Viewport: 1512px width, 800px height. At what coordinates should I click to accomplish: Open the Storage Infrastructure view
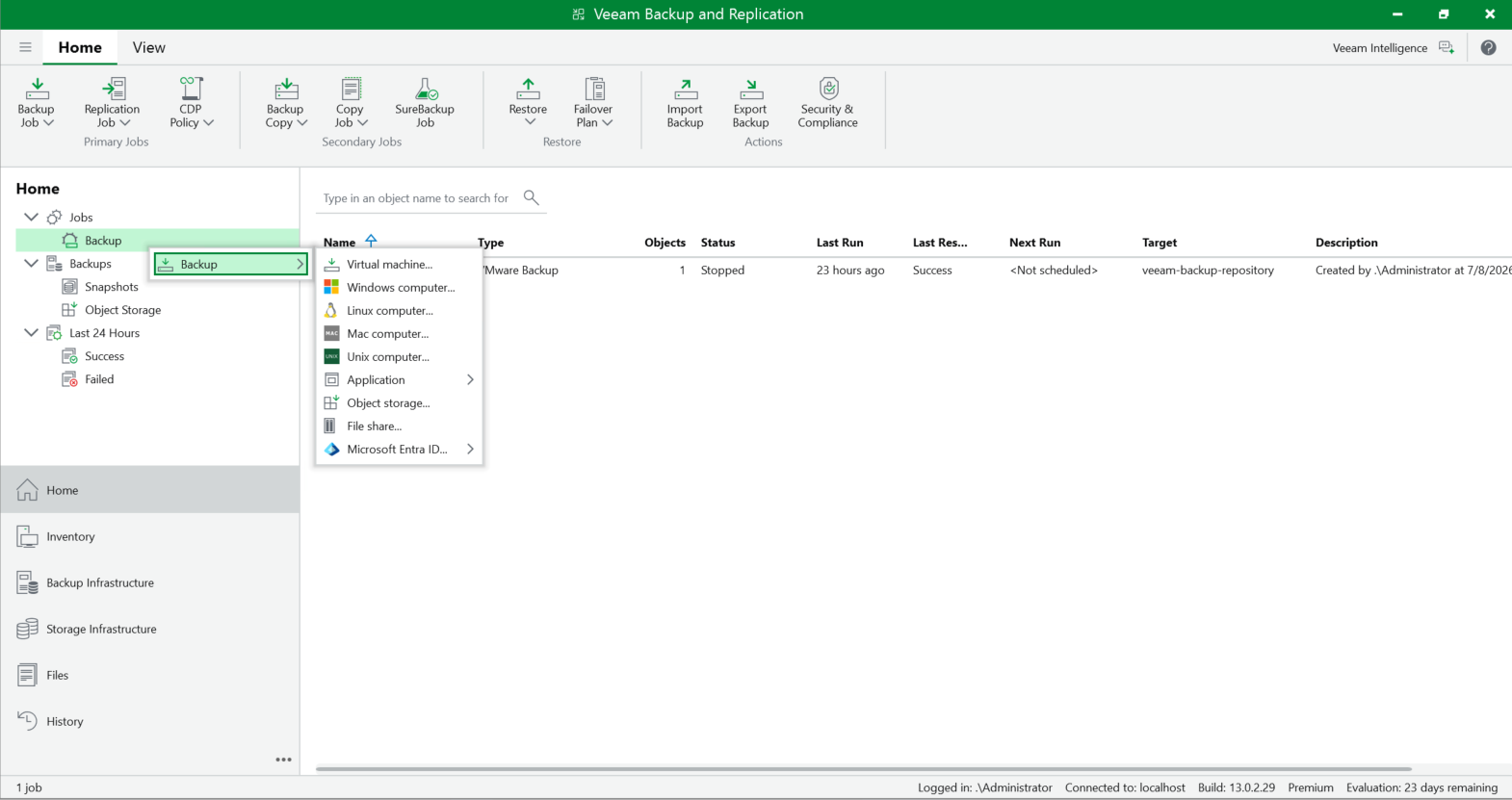pyautogui.click(x=150, y=629)
